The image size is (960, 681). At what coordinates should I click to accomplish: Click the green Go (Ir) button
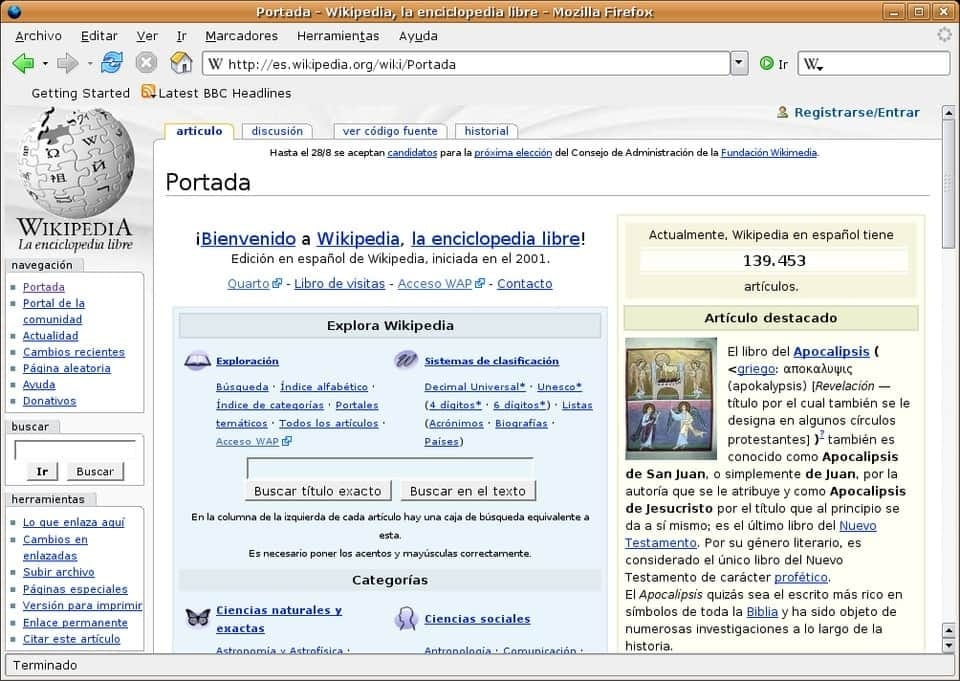coord(774,63)
